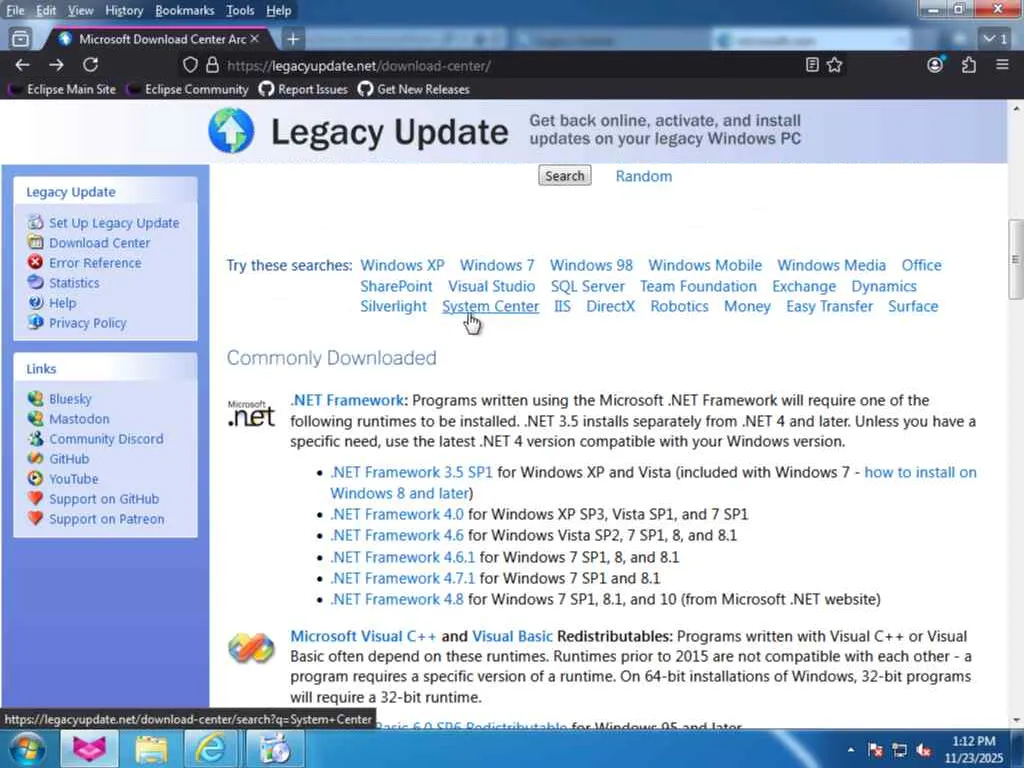Open the Easy Transfer search link
The image size is (1024, 768).
tap(829, 306)
